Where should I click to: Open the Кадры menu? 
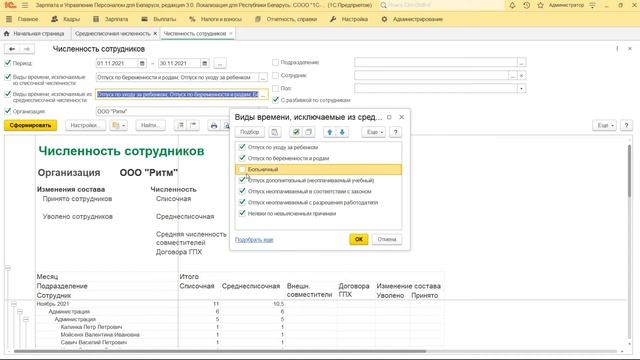(x=65, y=19)
